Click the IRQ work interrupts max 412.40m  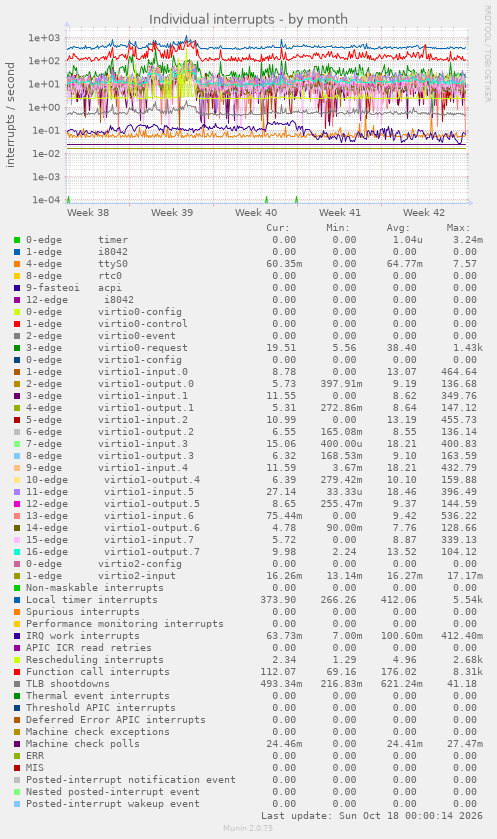[462, 636]
